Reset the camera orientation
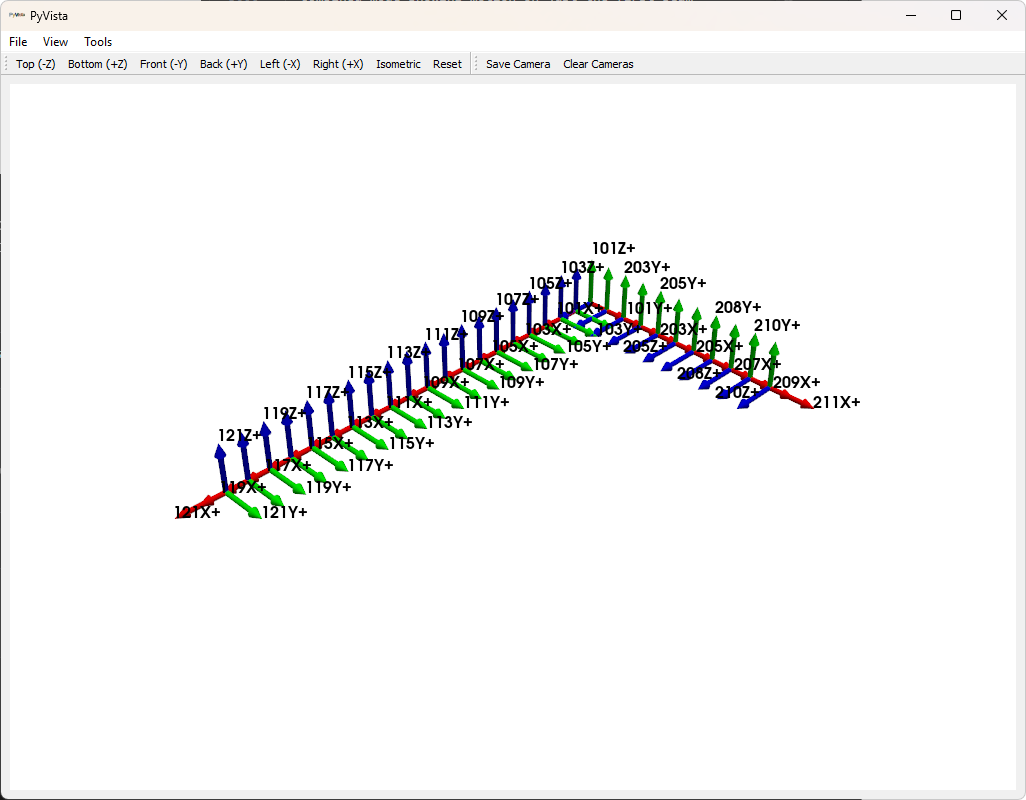This screenshot has height=800, width=1026. [447, 63]
